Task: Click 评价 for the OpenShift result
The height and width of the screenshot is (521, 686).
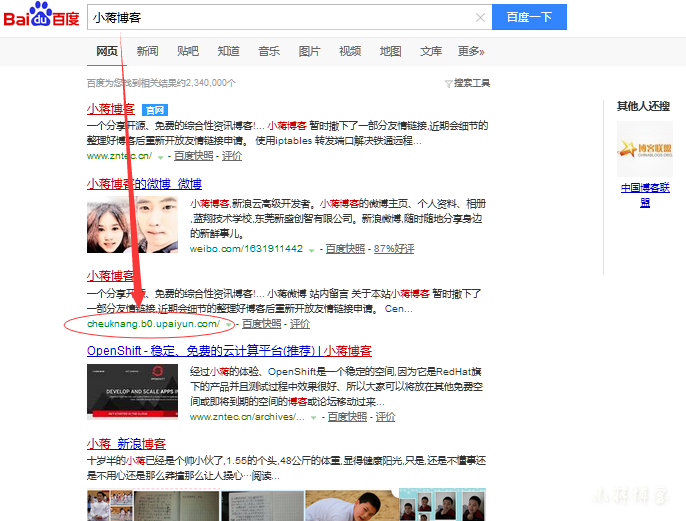Action: point(385,417)
